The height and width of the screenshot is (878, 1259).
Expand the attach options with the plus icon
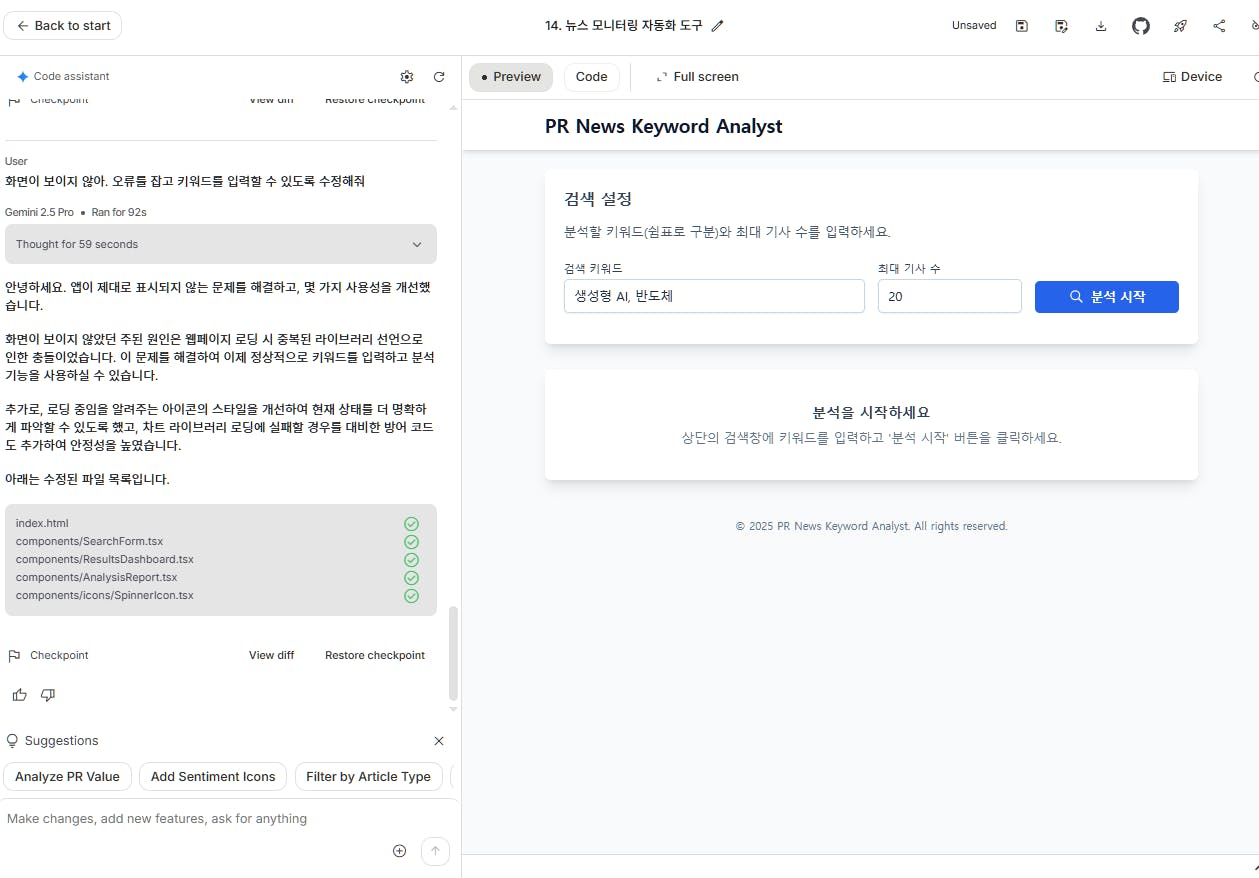click(399, 850)
